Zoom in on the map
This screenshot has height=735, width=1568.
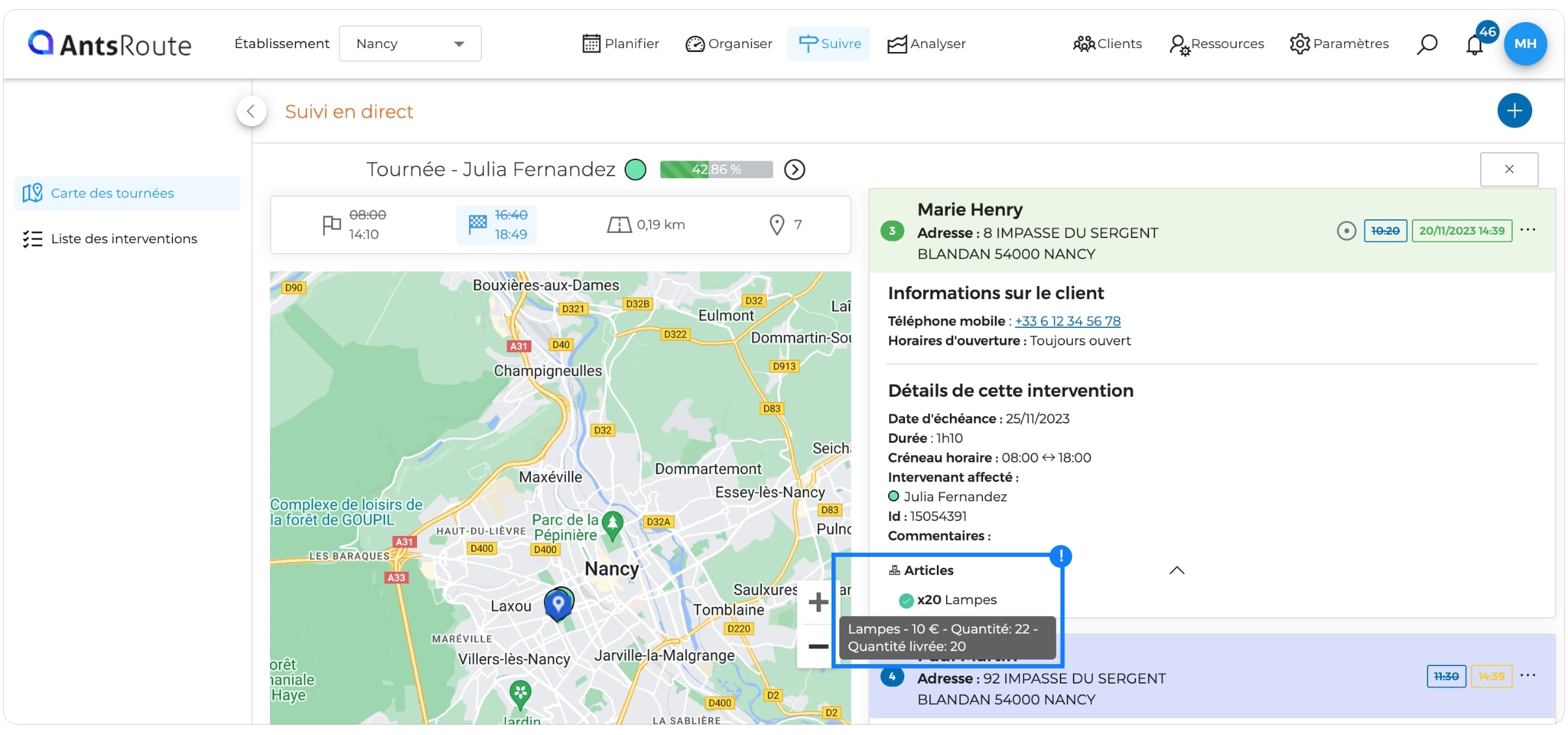tap(818, 602)
